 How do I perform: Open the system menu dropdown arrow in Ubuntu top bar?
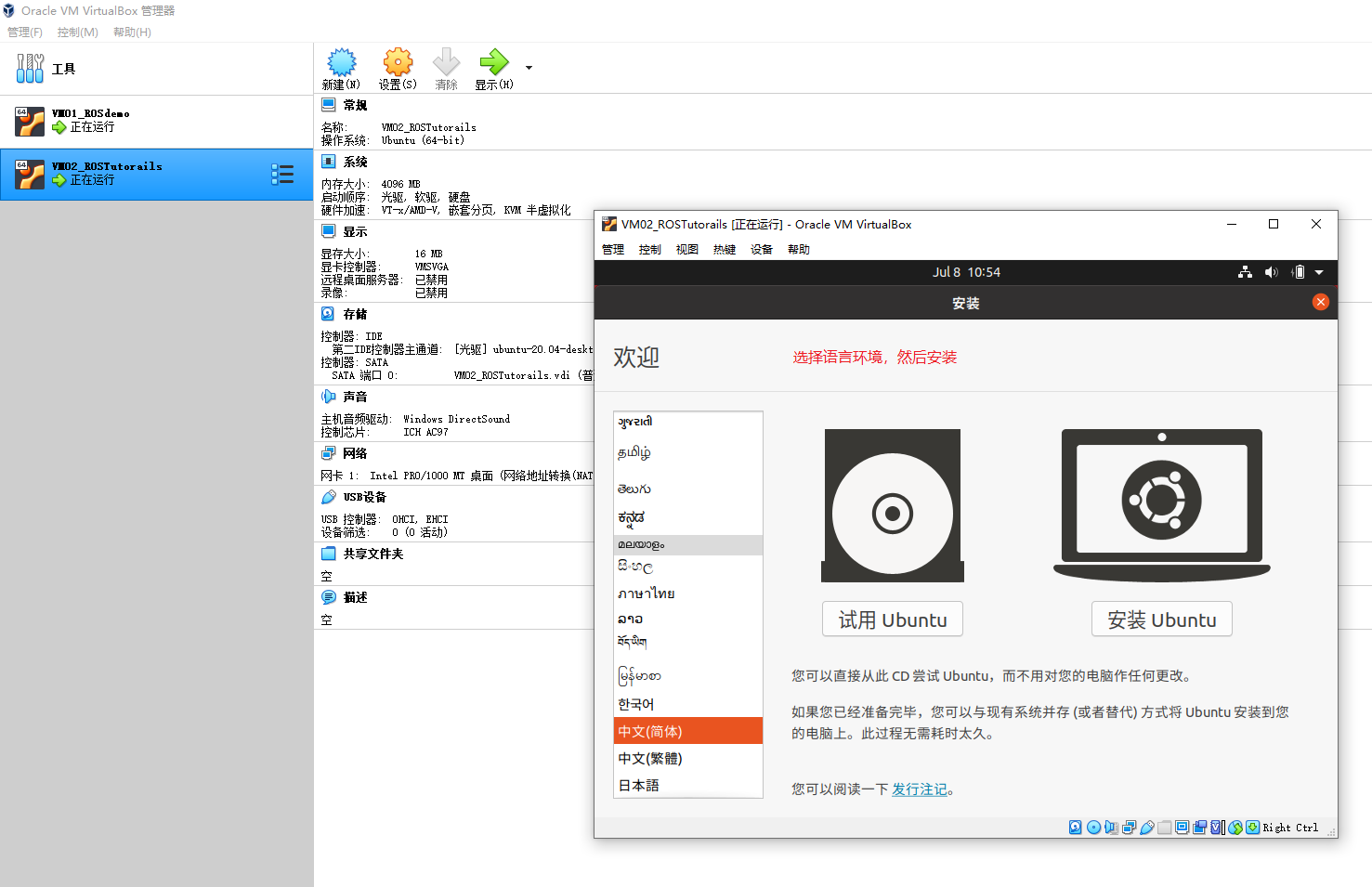click(x=1320, y=271)
